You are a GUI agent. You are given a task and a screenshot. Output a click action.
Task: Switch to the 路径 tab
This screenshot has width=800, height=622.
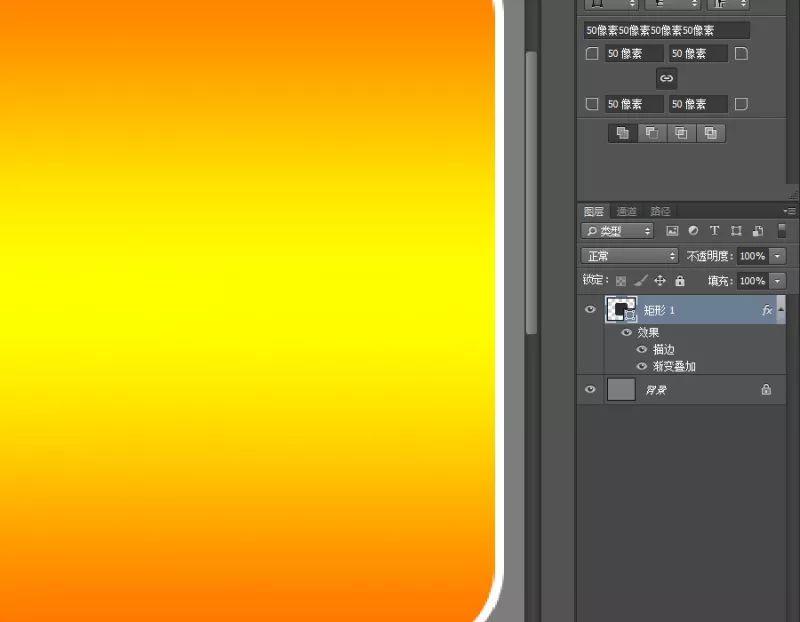tap(660, 211)
